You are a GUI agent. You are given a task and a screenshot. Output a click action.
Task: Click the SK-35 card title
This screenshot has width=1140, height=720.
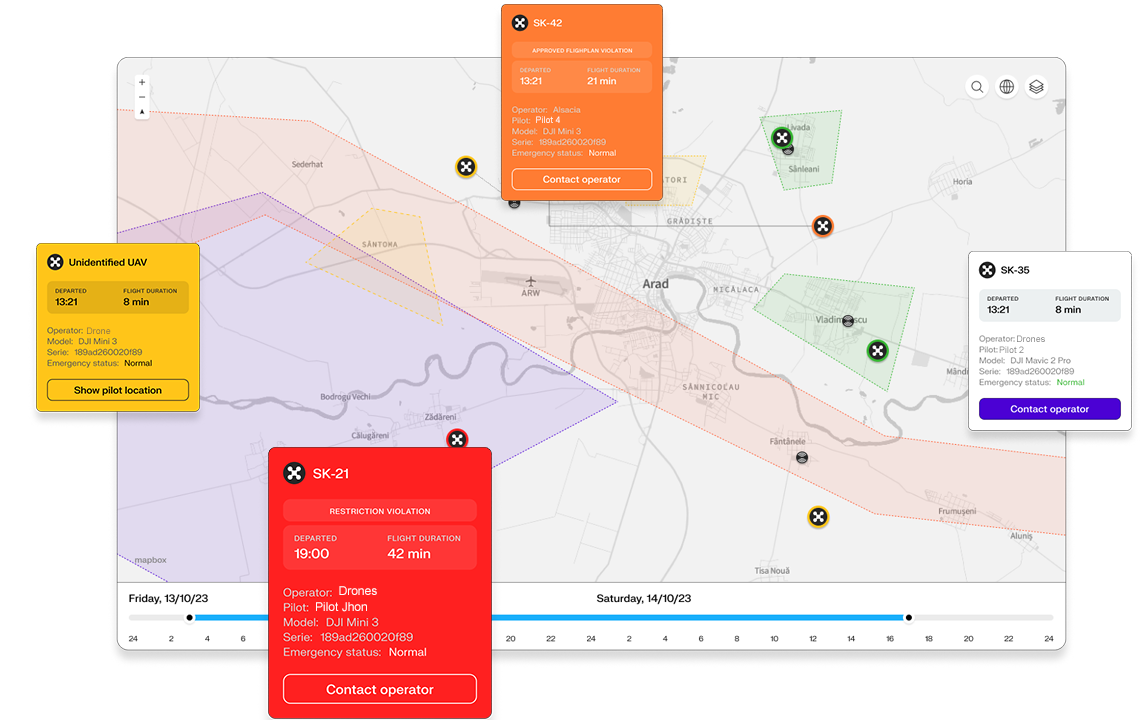click(x=1014, y=271)
